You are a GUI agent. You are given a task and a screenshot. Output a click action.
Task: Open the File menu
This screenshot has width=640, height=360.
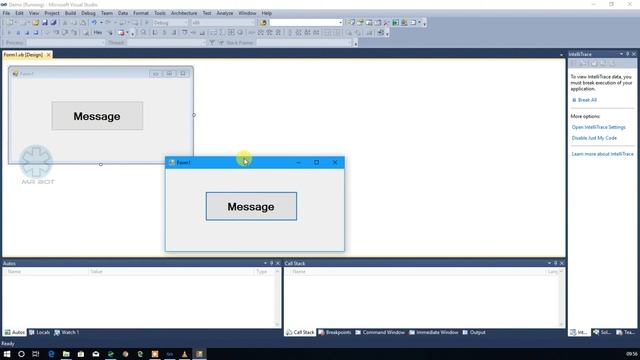6,13
